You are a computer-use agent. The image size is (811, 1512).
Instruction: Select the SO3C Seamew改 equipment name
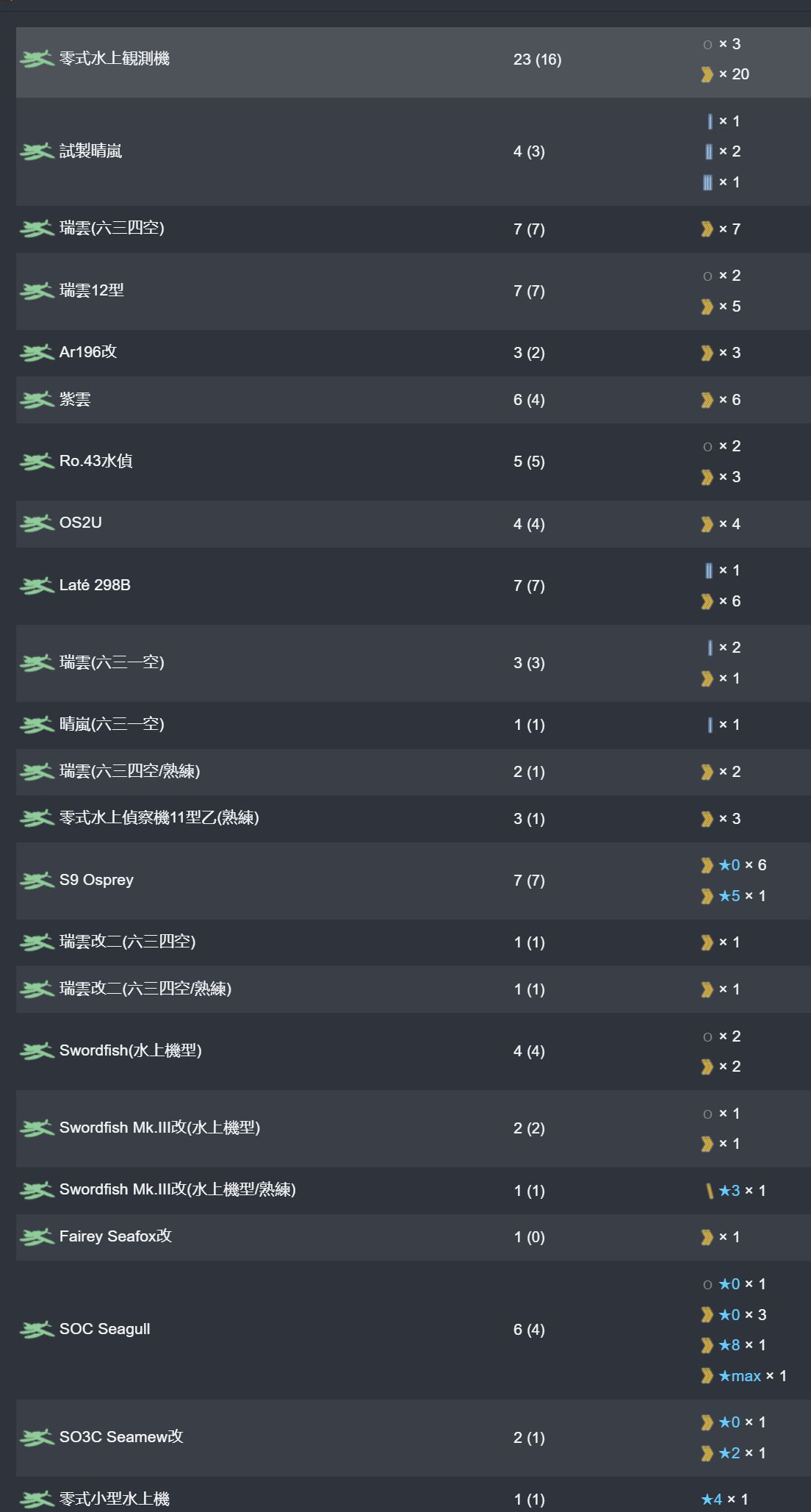[x=121, y=1436]
